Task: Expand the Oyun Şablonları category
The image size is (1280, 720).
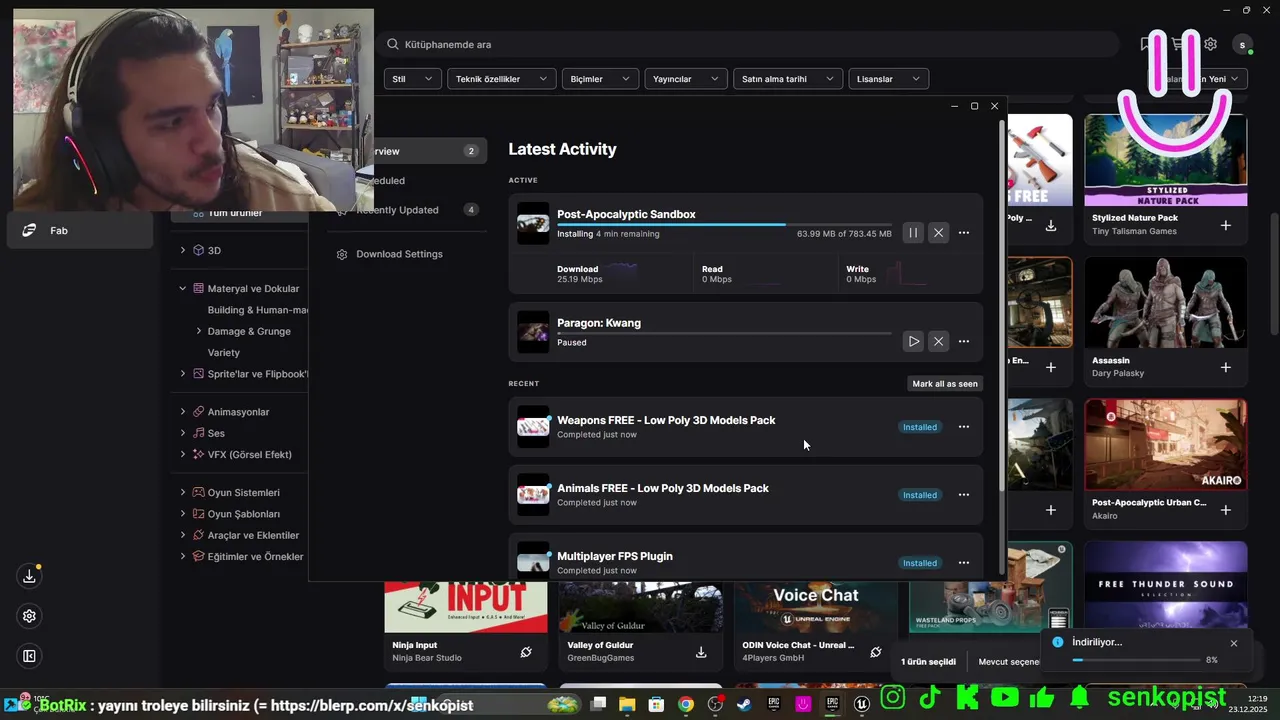Action: 183,514
